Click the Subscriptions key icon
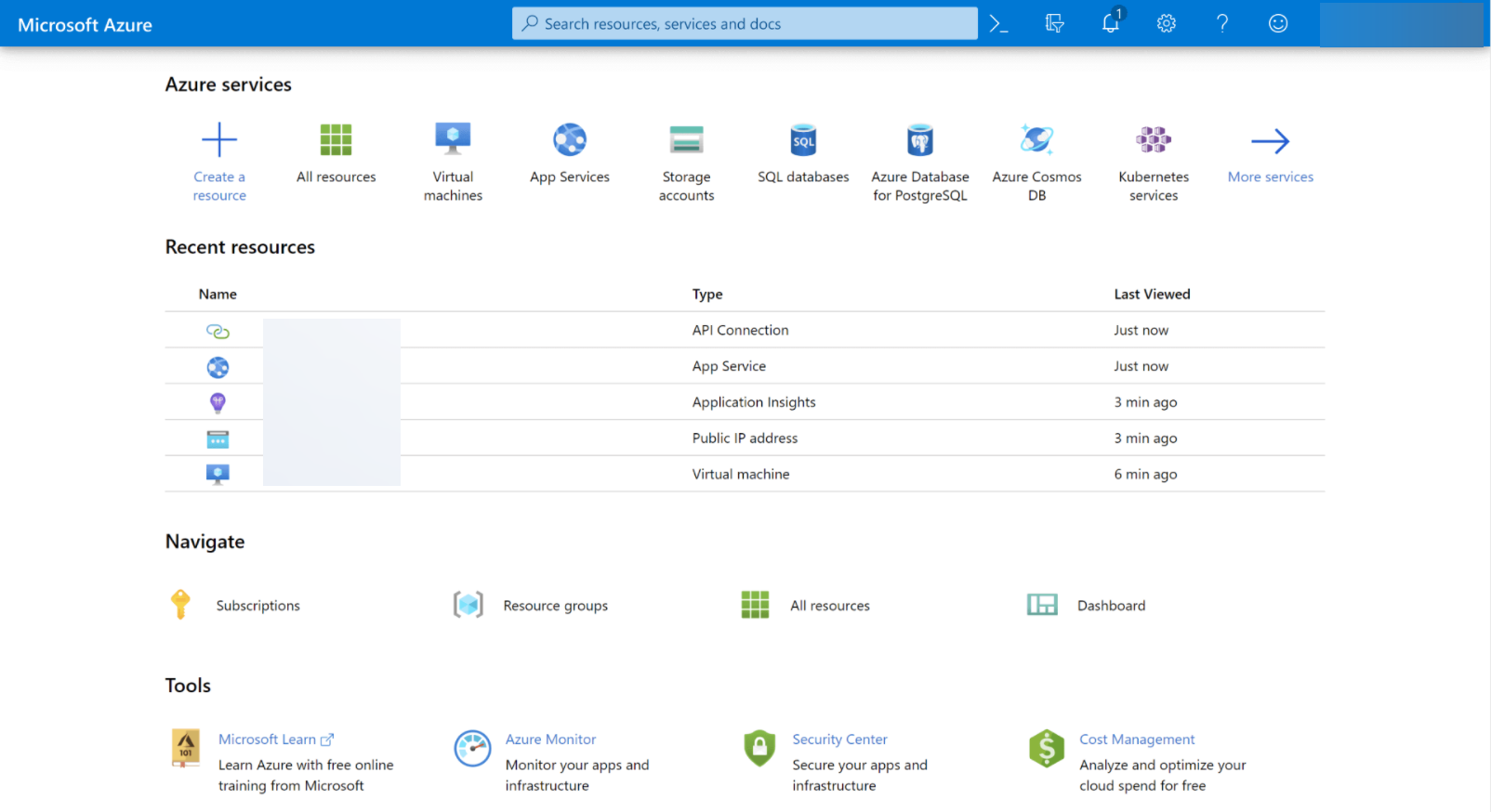This screenshot has height=812, width=1491. [181, 605]
